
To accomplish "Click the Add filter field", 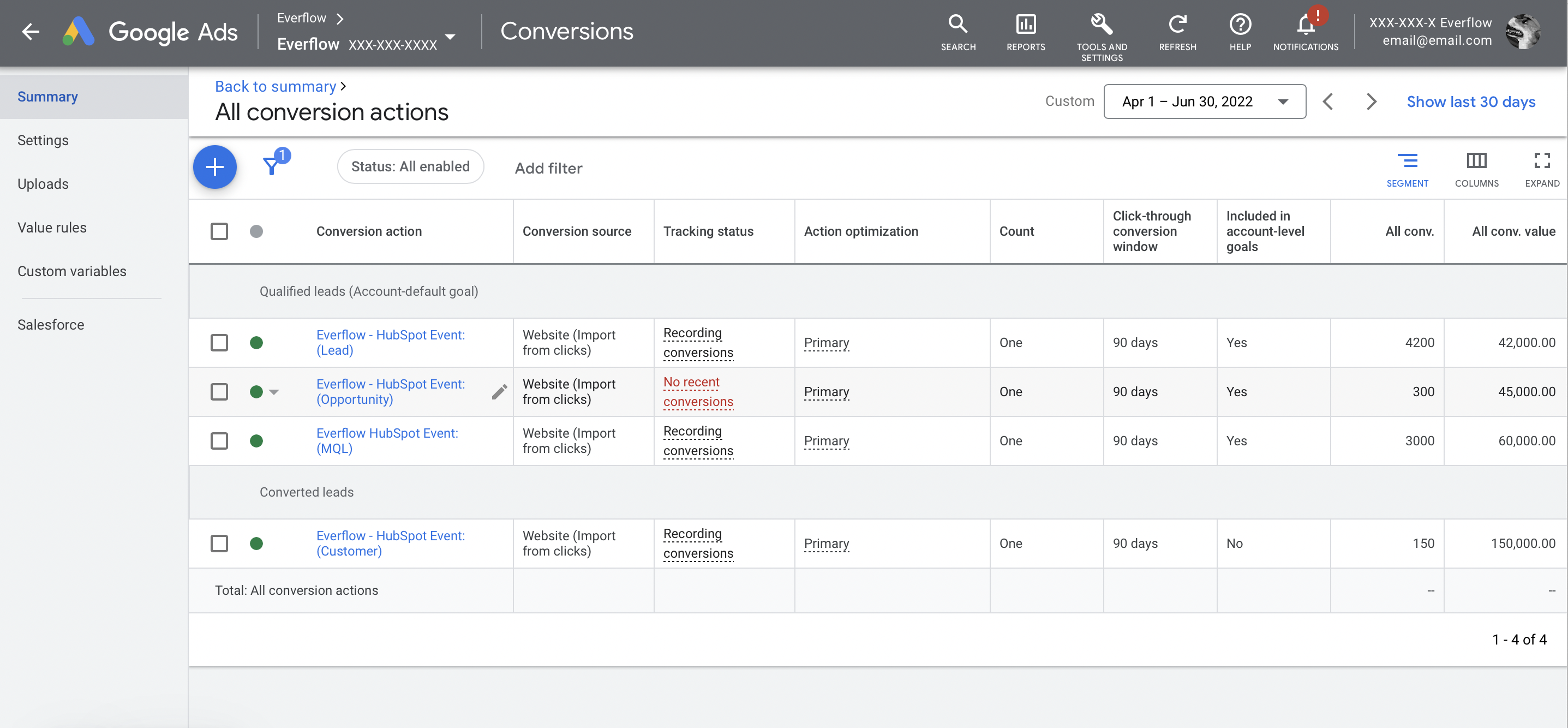I will tap(548, 168).
